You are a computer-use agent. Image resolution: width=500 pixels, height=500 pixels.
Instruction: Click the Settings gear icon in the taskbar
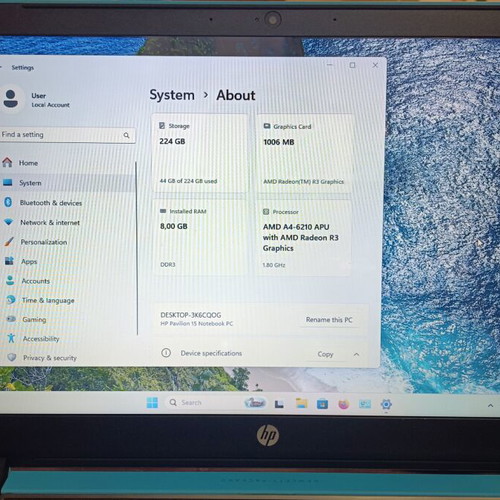click(x=386, y=404)
